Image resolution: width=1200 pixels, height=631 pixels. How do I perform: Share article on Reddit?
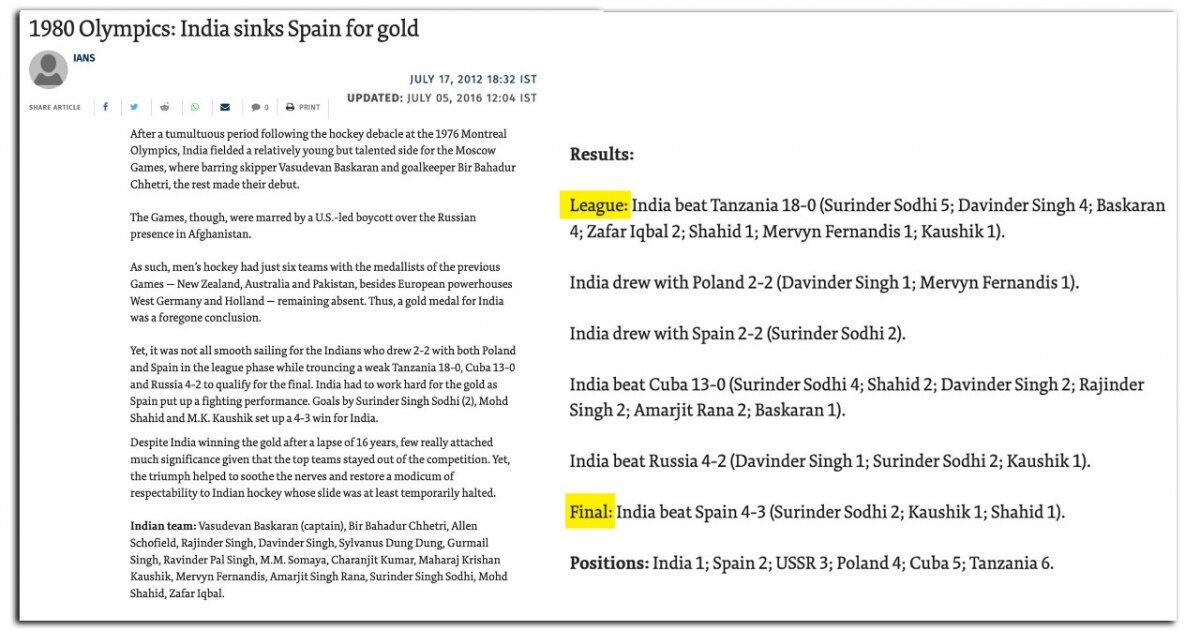pos(165,107)
